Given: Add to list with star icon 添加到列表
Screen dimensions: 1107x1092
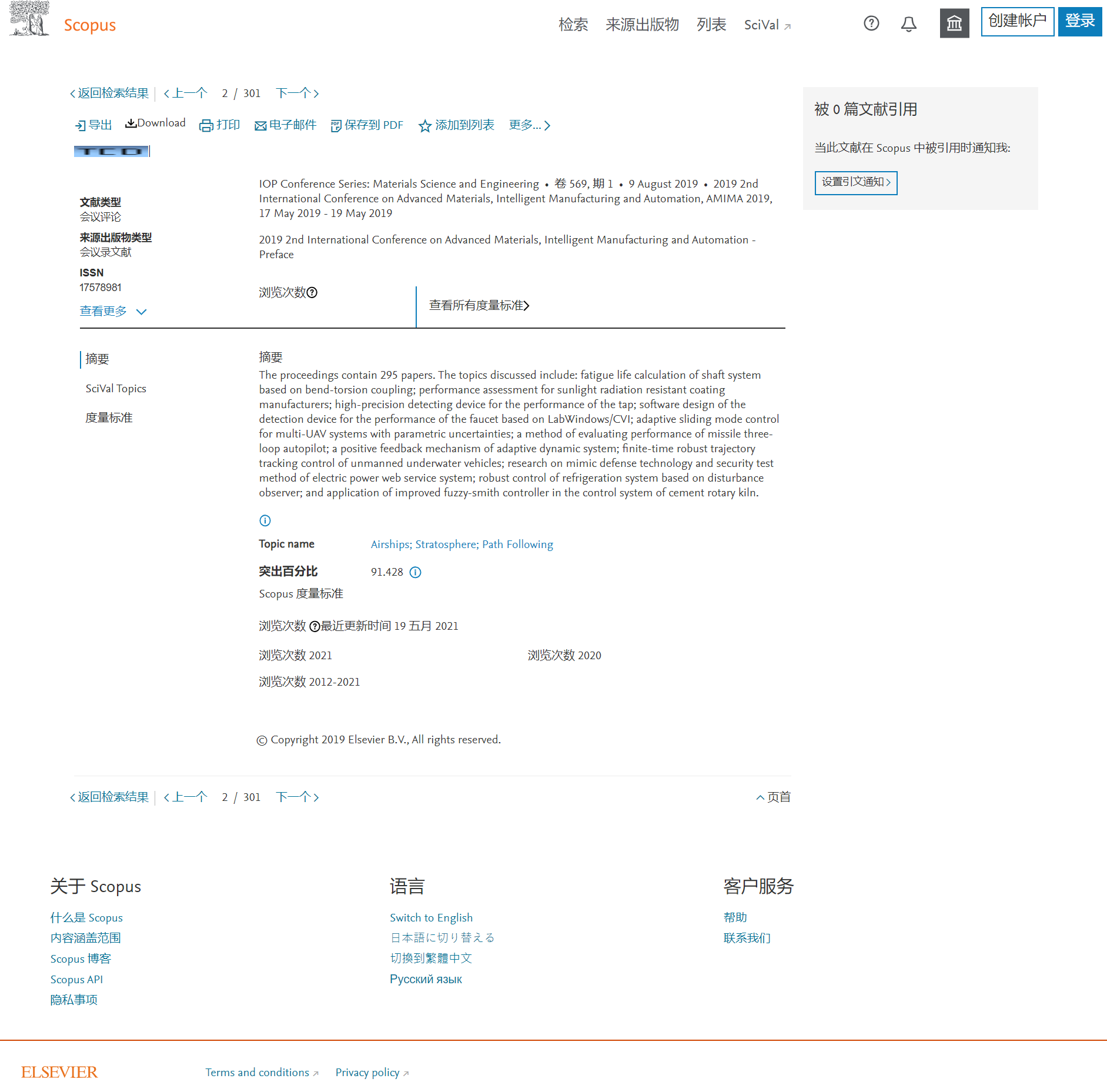Looking at the screenshot, I should click(x=456, y=125).
